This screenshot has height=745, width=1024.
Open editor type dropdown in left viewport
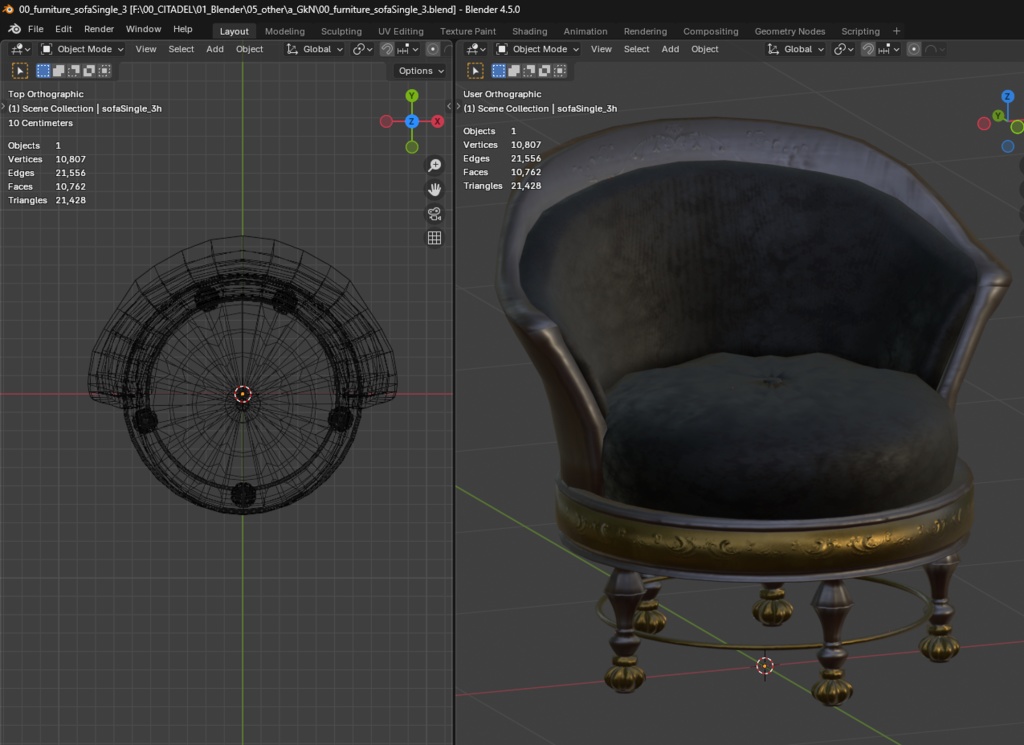click(20, 49)
